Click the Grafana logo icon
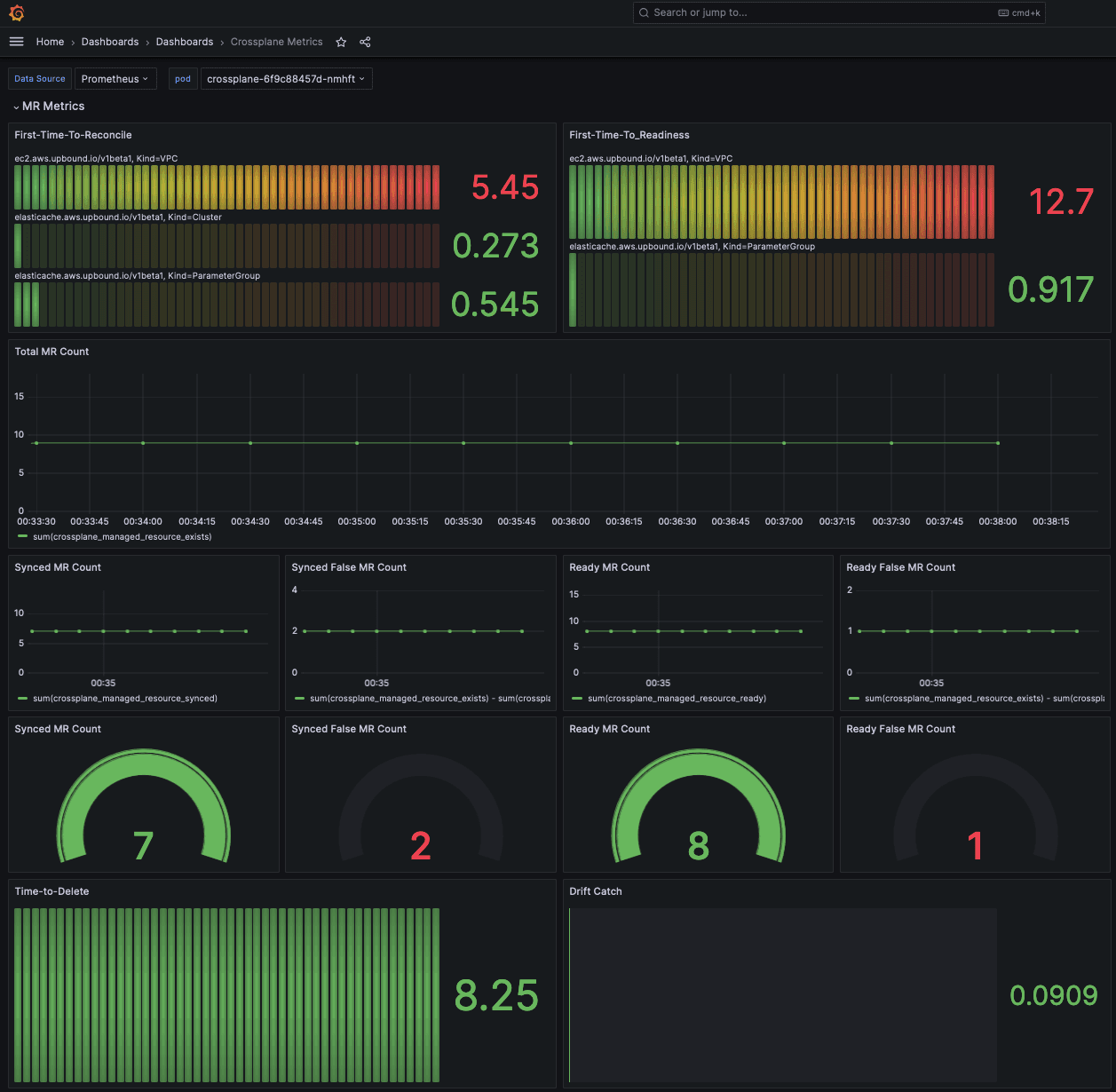 [16, 12]
